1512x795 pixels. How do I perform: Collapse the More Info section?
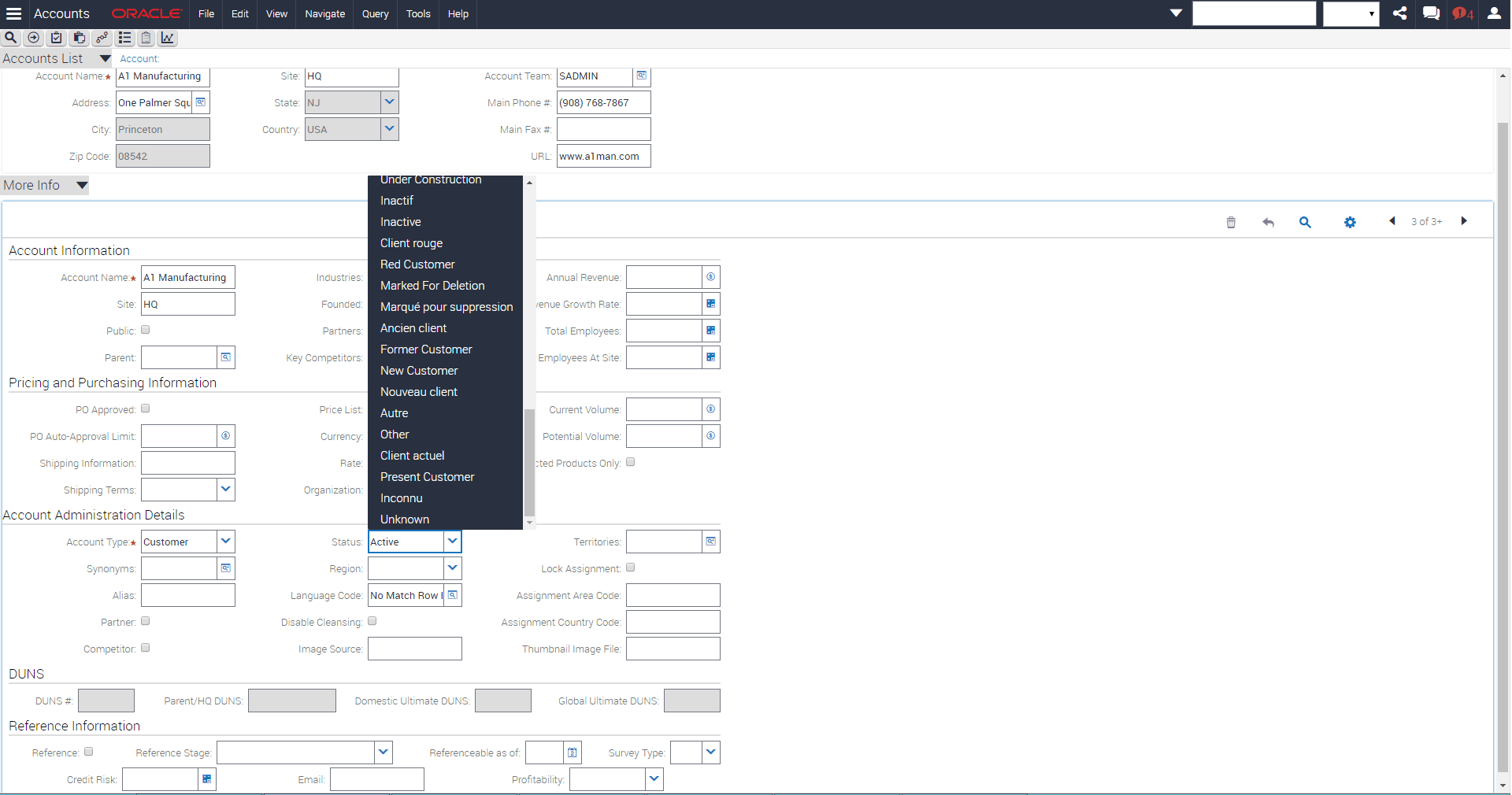point(82,185)
